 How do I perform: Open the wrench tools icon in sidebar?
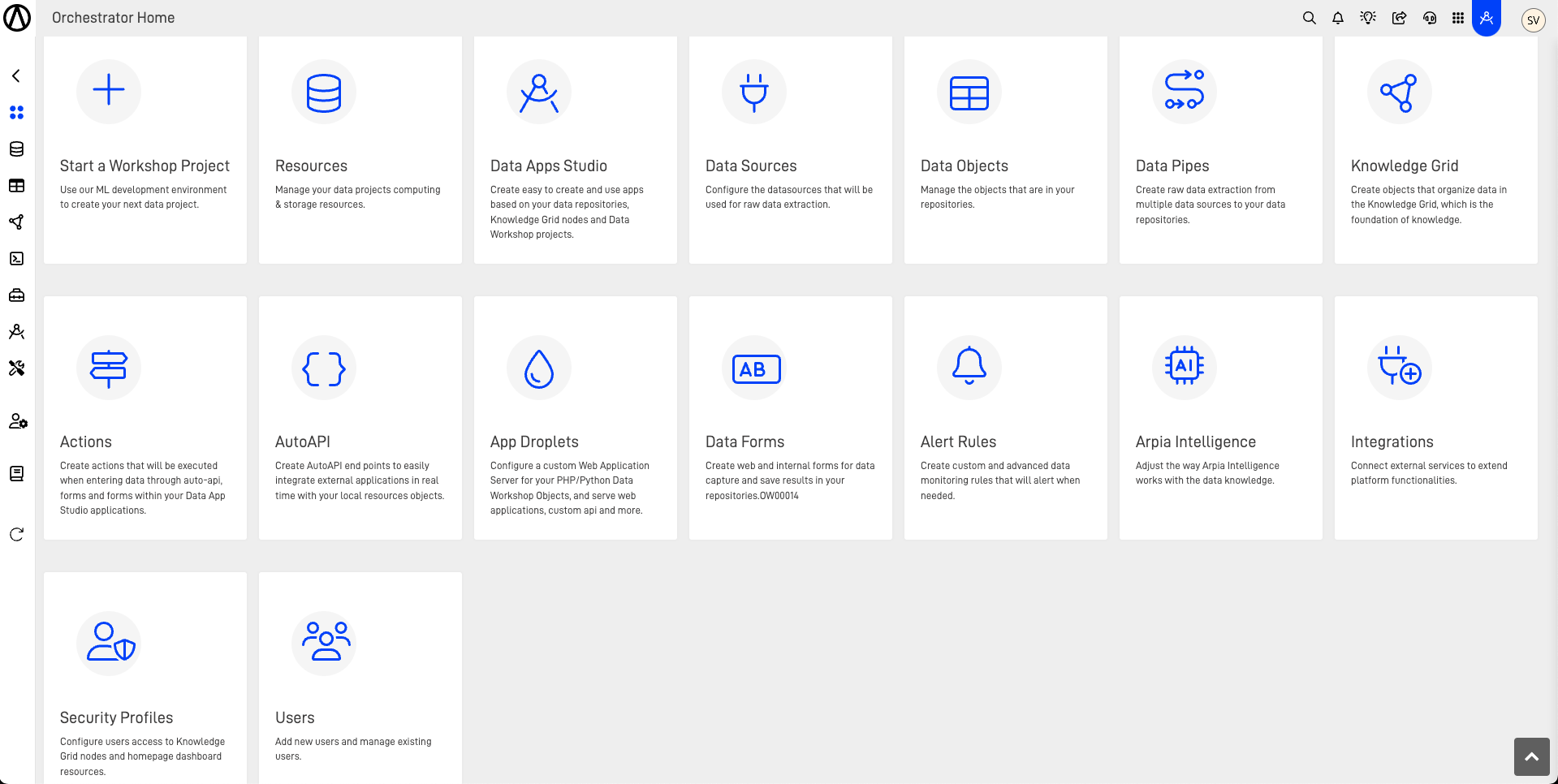(x=16, y=368)
